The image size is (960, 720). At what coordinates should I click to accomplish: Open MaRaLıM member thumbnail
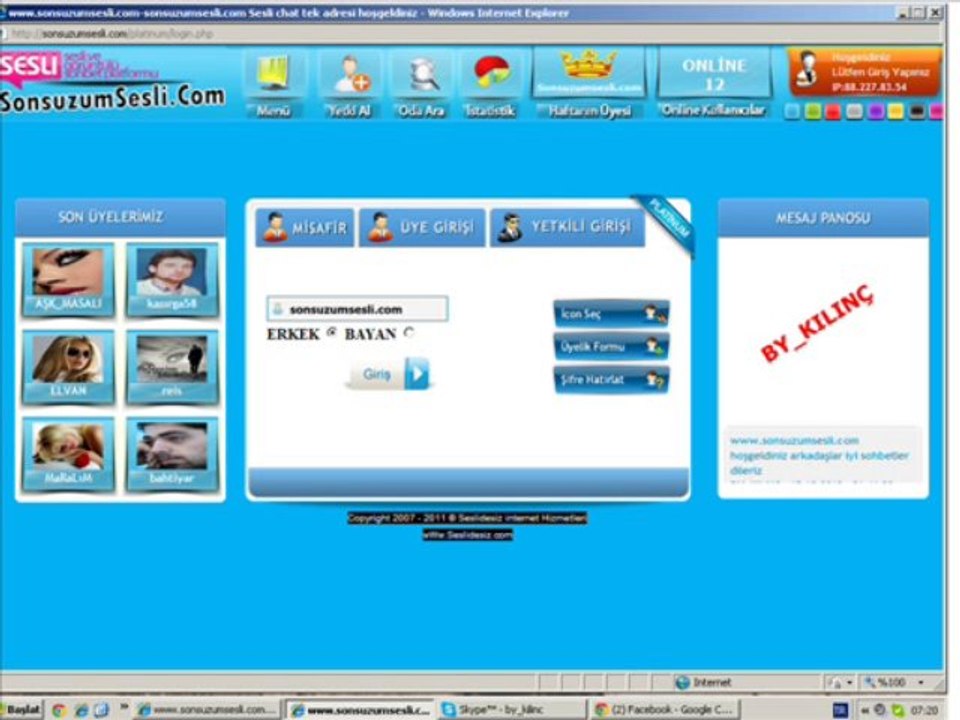68,454
